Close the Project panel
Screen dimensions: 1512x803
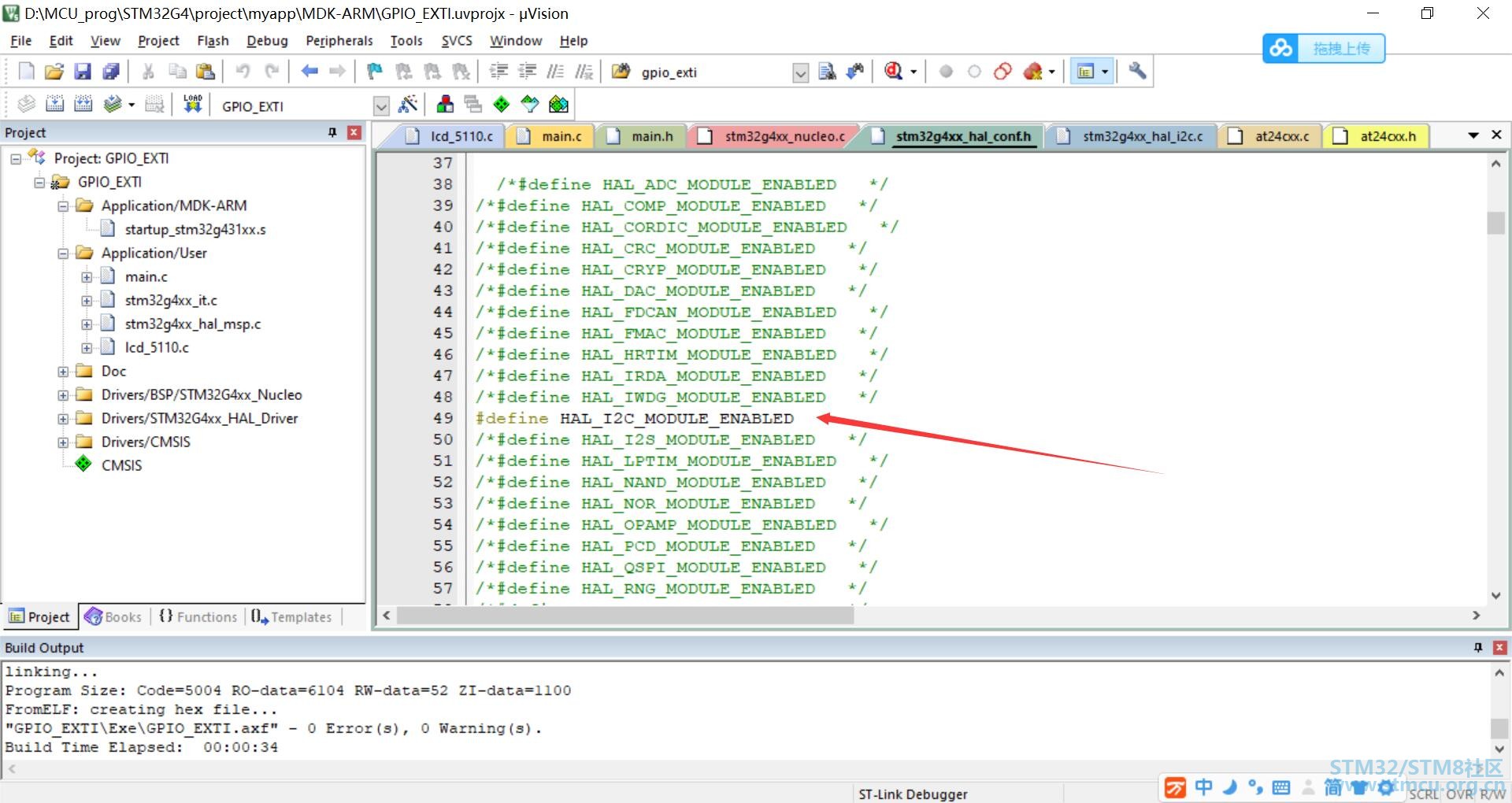(354, 132)
